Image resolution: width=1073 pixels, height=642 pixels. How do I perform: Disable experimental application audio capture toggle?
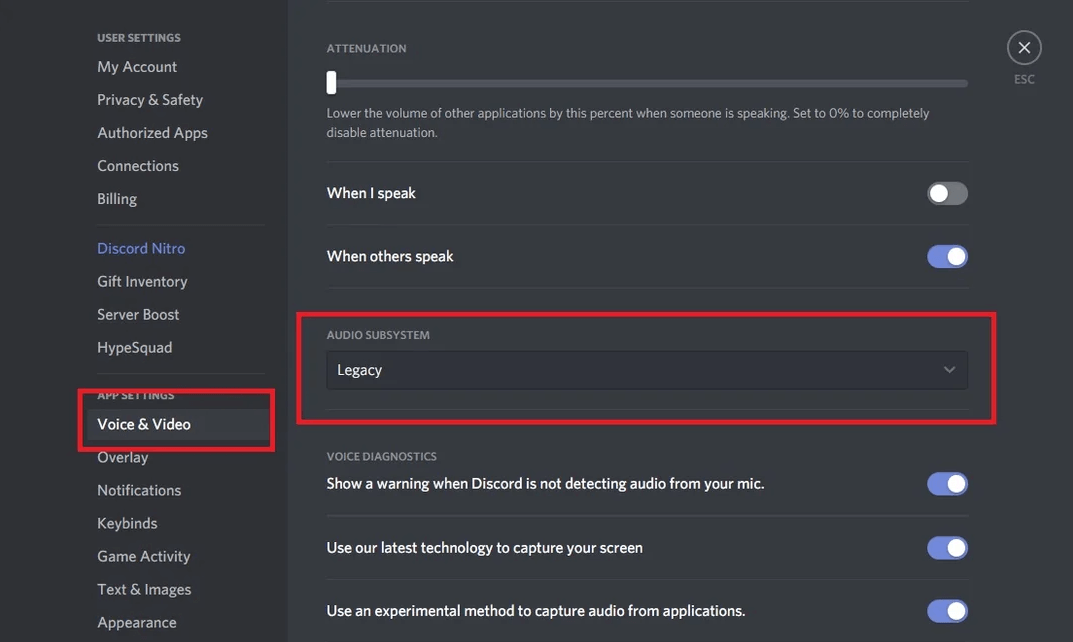coord(947,611)
